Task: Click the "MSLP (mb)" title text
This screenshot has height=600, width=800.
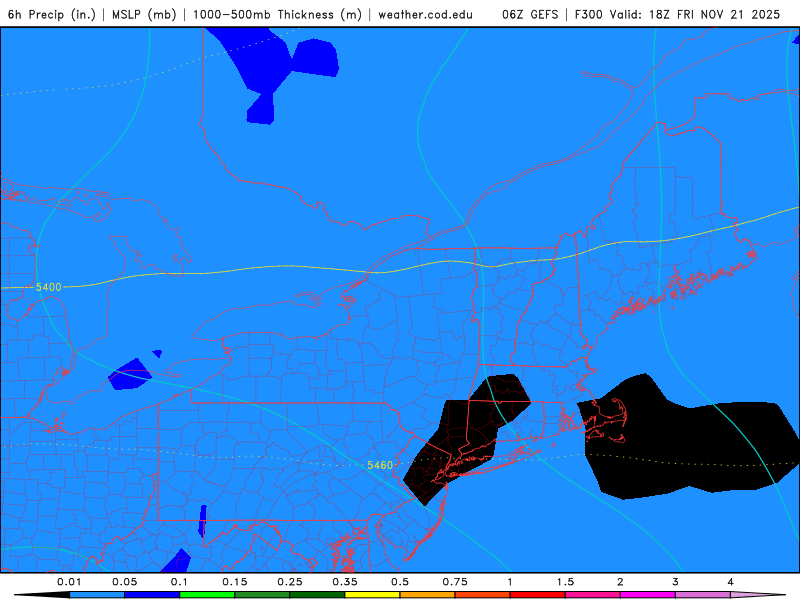Action: coord(144,14)
